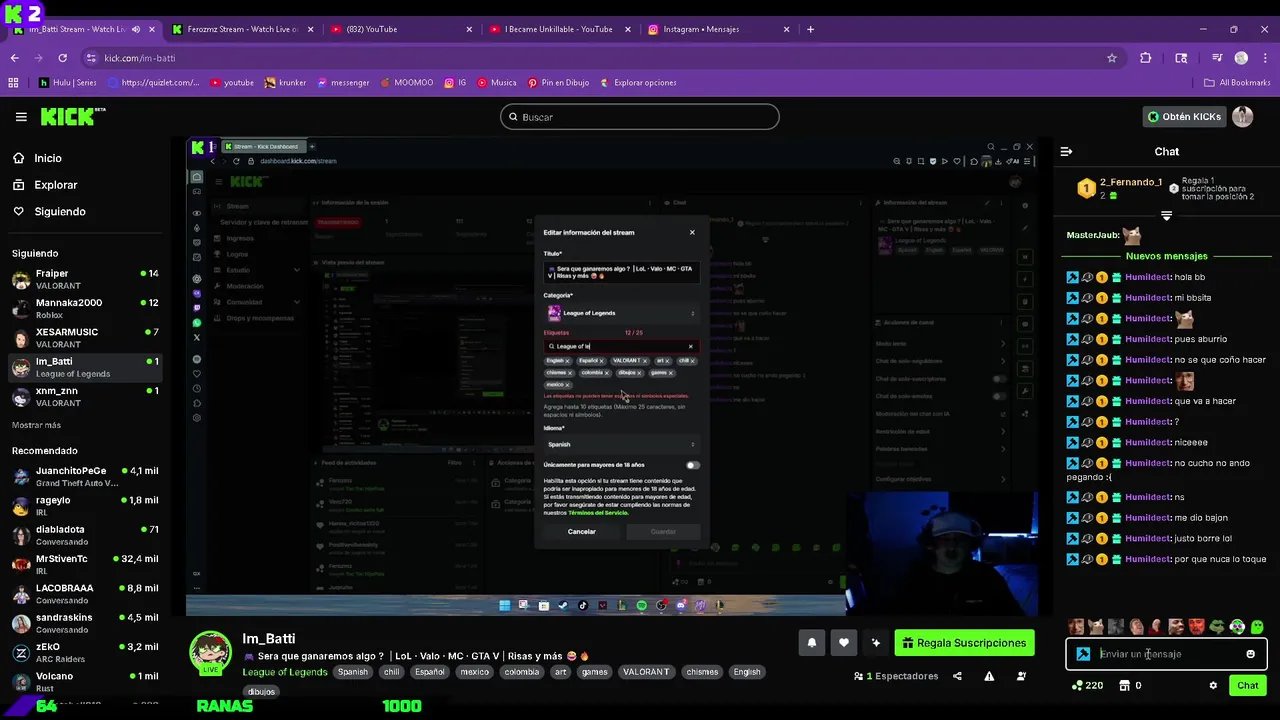This screenshot has width=1280, height=720.
Task: Select the VALORANT stream tag
Action: click(x=646, y=672)
